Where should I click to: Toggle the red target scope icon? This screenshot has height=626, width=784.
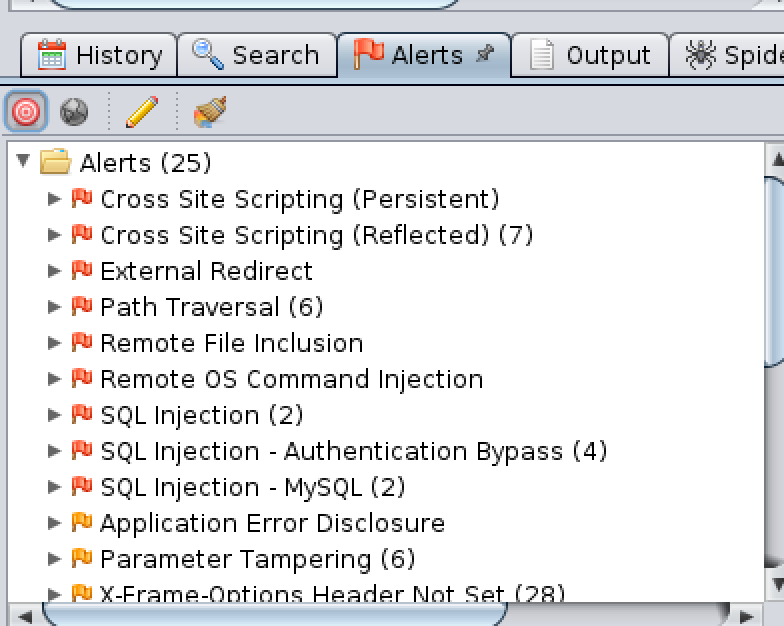[26, 112]
